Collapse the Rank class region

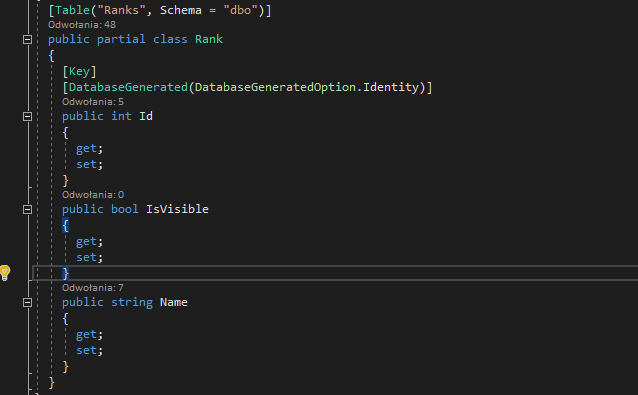pyautogui.click(x=27, y=39)
